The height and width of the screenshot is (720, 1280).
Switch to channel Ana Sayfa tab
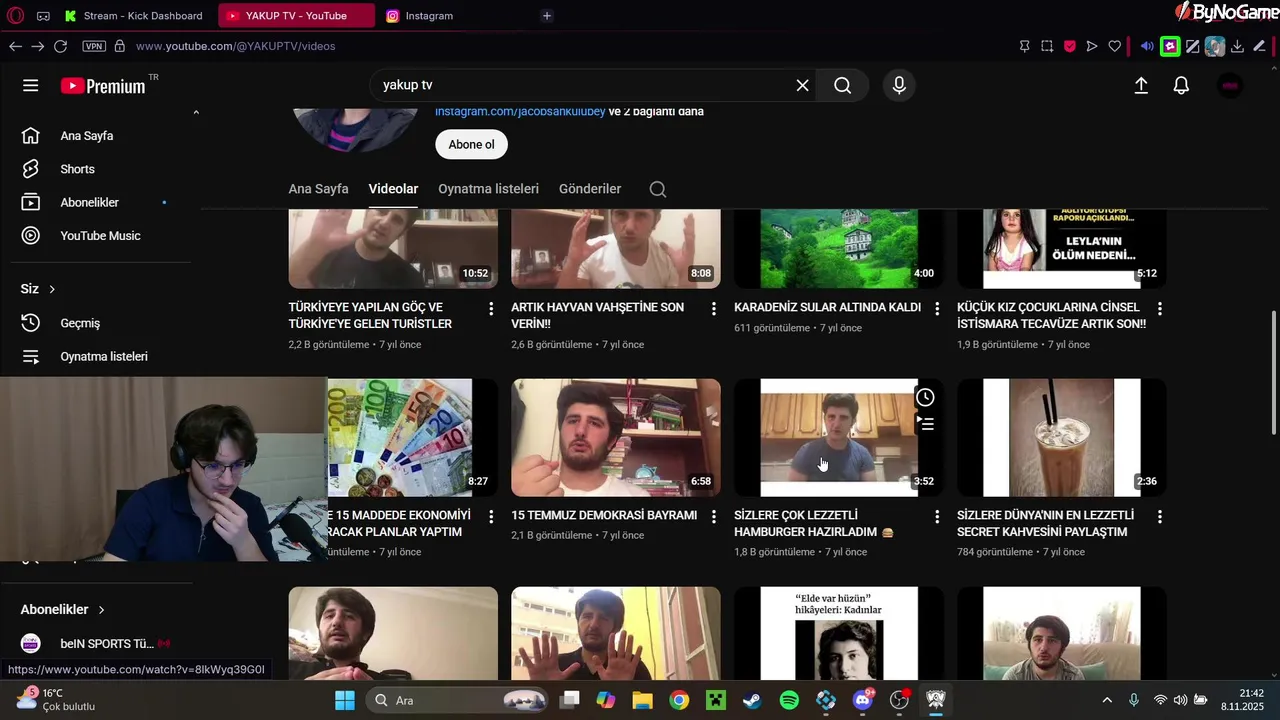coord(318,189)
